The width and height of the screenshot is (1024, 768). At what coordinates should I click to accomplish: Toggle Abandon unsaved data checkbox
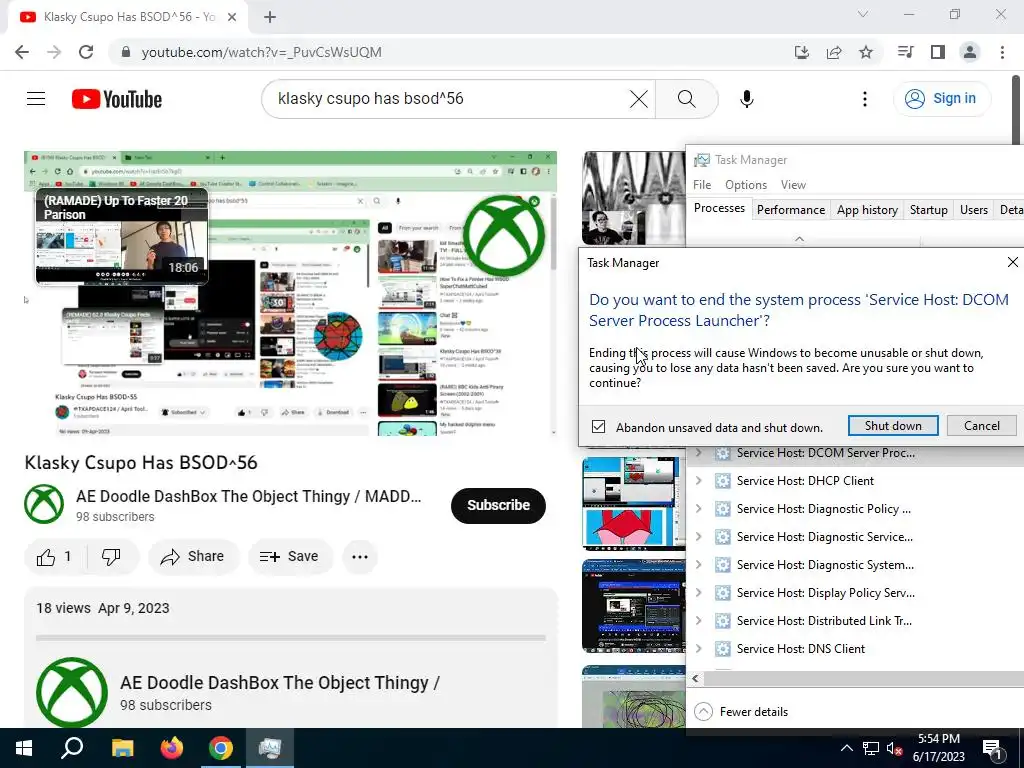[598, 427]
